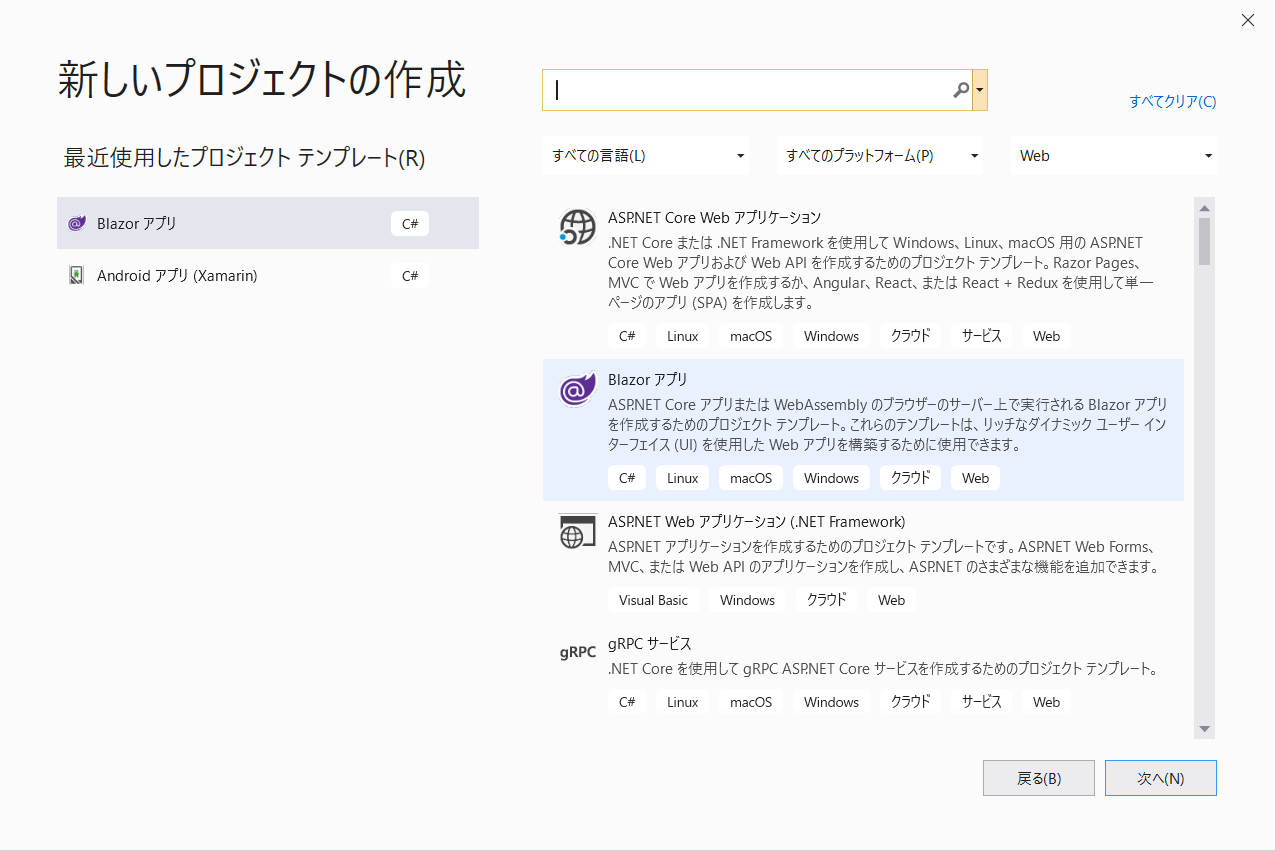Image resolution: width=1275 pixels, height=851 pixels.
Task: Click inside the project search input field
Action: 750,90
